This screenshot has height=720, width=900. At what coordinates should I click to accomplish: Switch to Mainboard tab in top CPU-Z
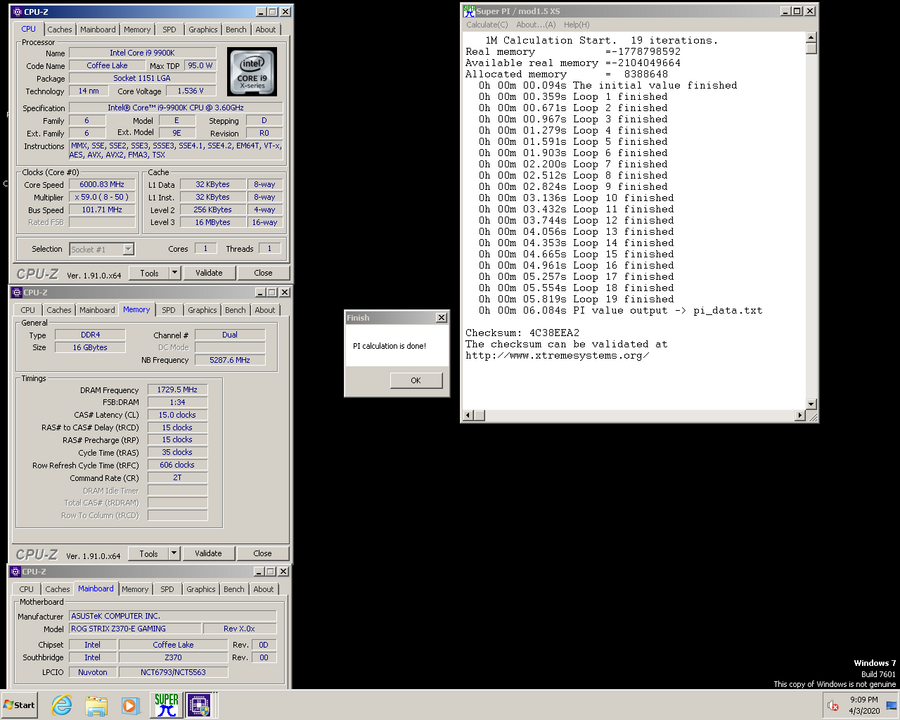98,29
